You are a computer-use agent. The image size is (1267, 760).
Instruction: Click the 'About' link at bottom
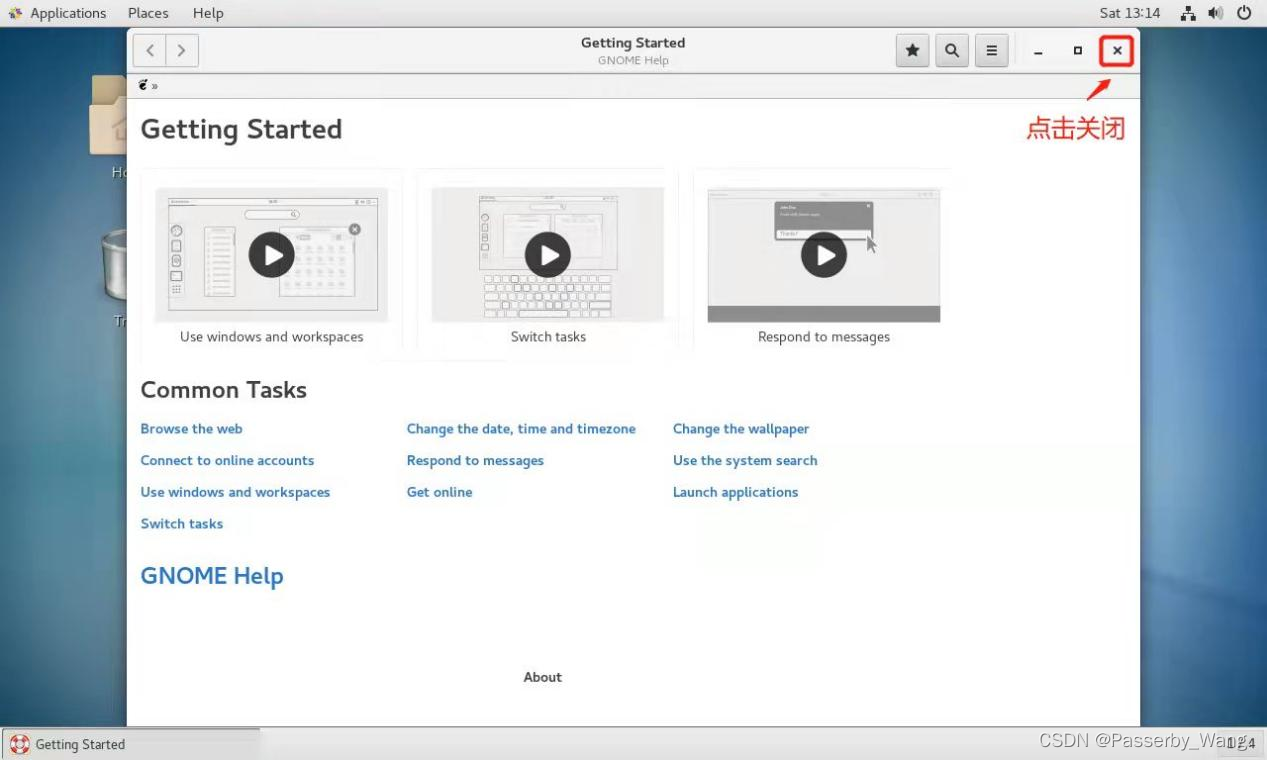pyautogui.click(x=543, y=677)
